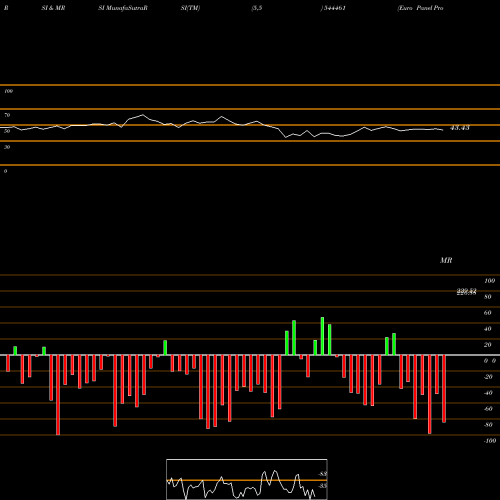The image size is (500, 500).
Task: Click the 'MR' label above lower chart
Action: point(446,260)
